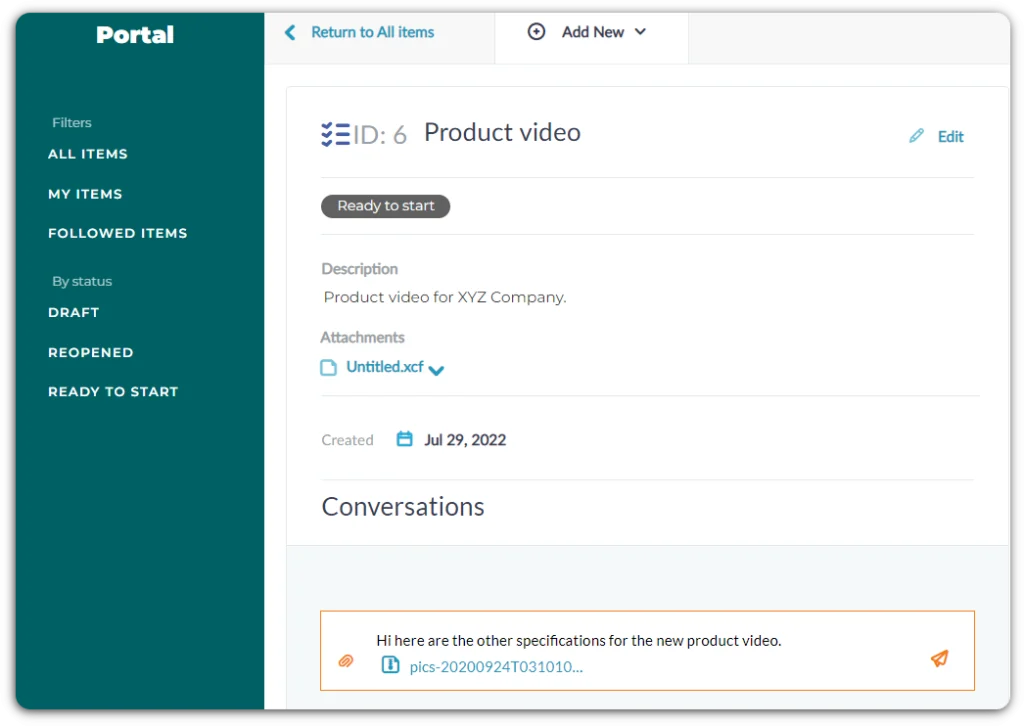Click the conversation message input field
1024x726 pixels.
point(640,641)
